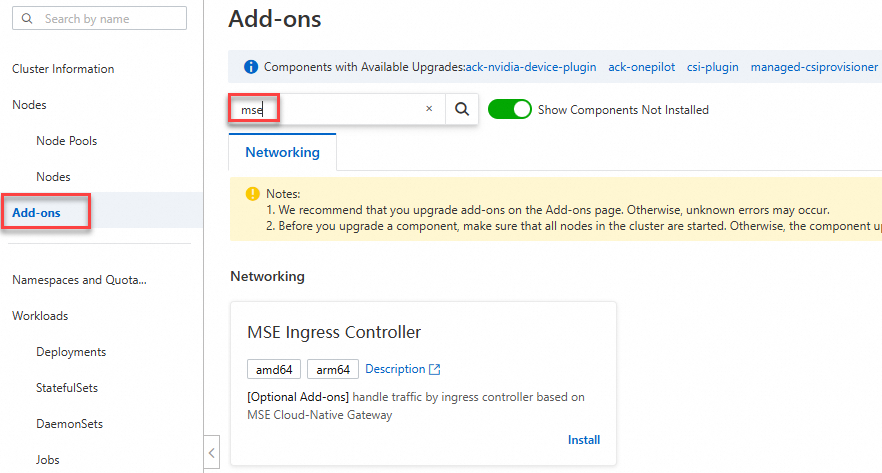Viewport: 882px width, 473px height.
Task: Go to Deployments under Workloads
Action: (71, 352)
